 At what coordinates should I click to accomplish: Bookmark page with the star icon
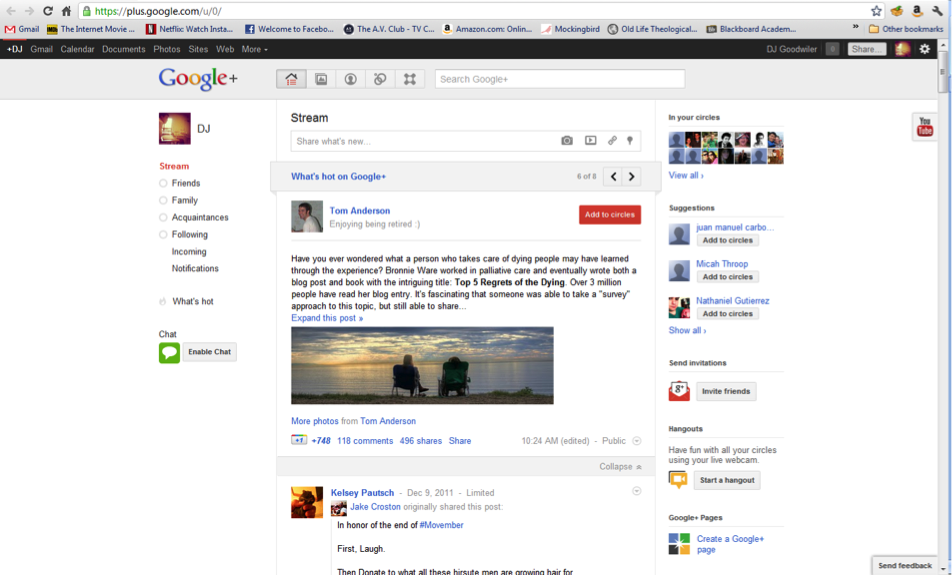pyautogui.click(x=876, y=11)
